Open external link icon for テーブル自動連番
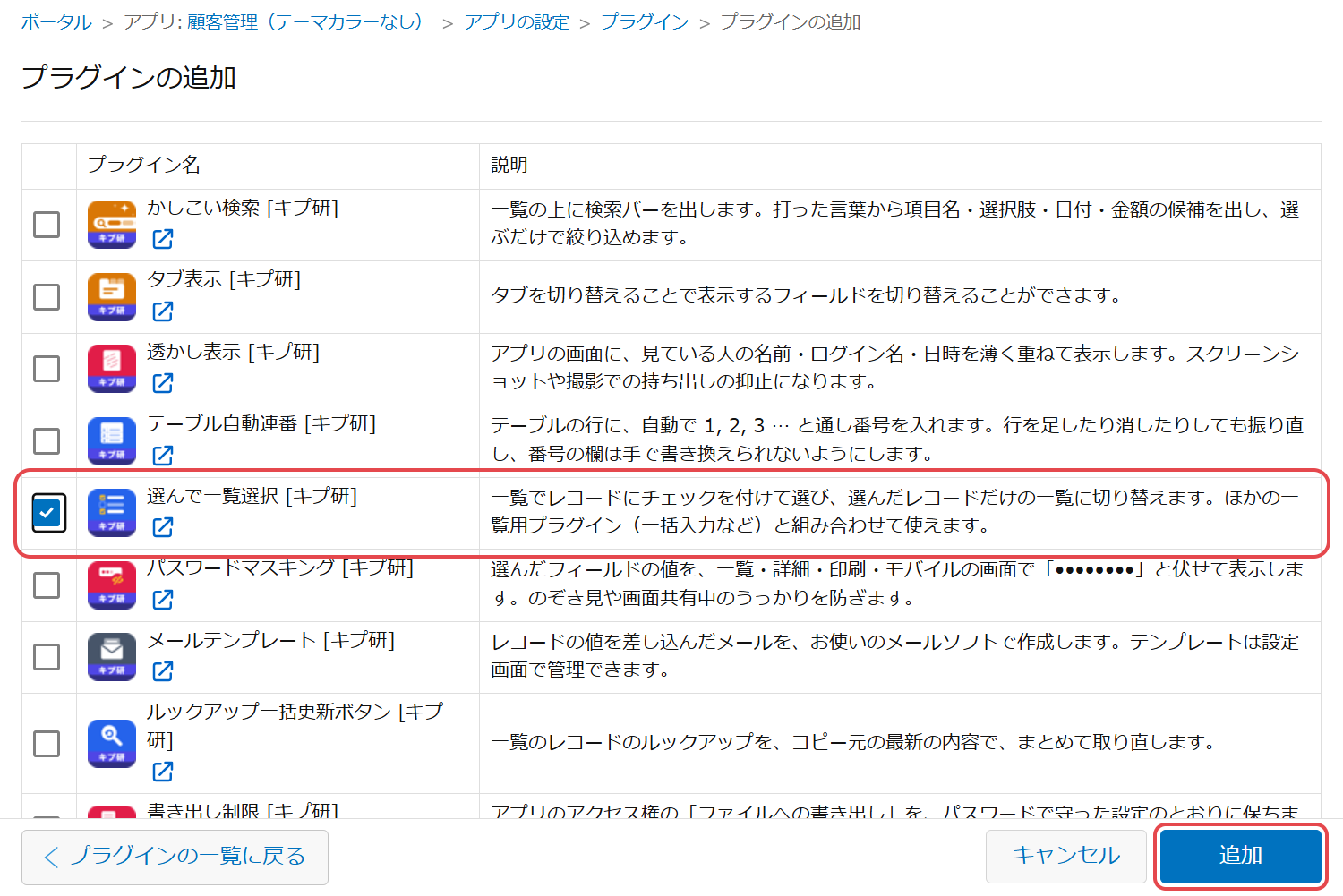1343x896 pixels. click(x=163, y=456)
